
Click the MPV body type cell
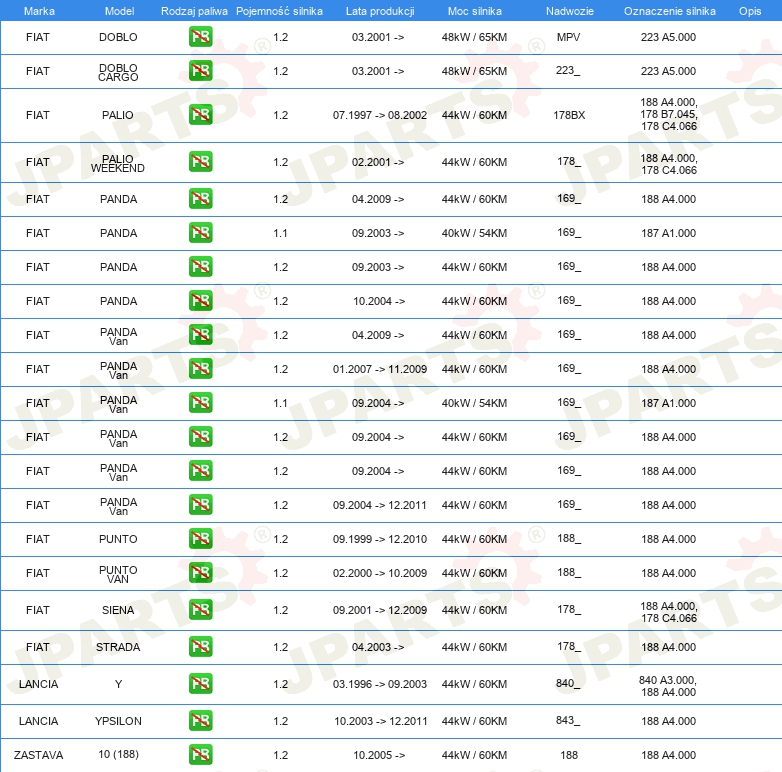coord(569,37)
